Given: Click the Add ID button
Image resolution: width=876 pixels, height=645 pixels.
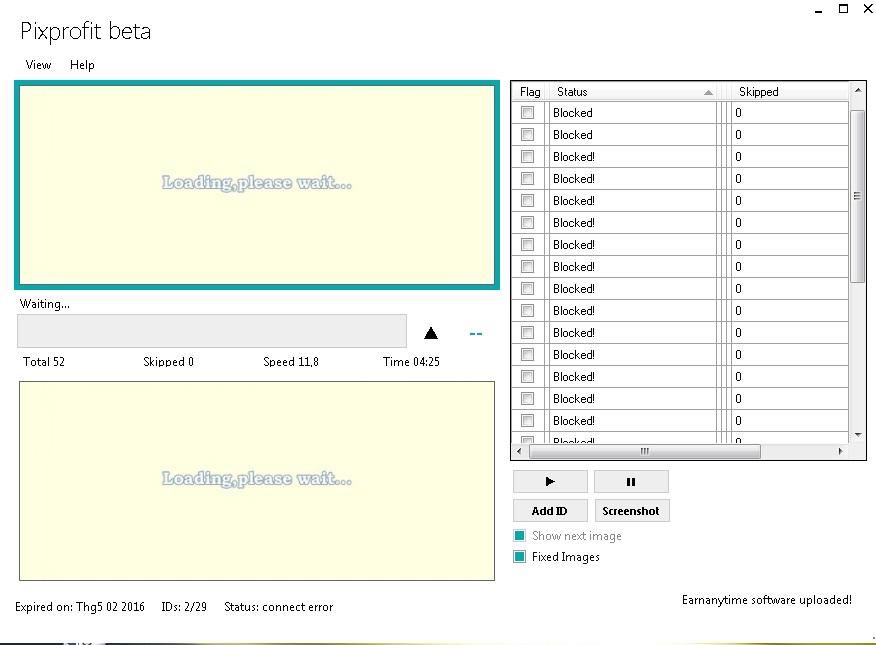Looking at the screenshot, I should (x=550, y=510).
